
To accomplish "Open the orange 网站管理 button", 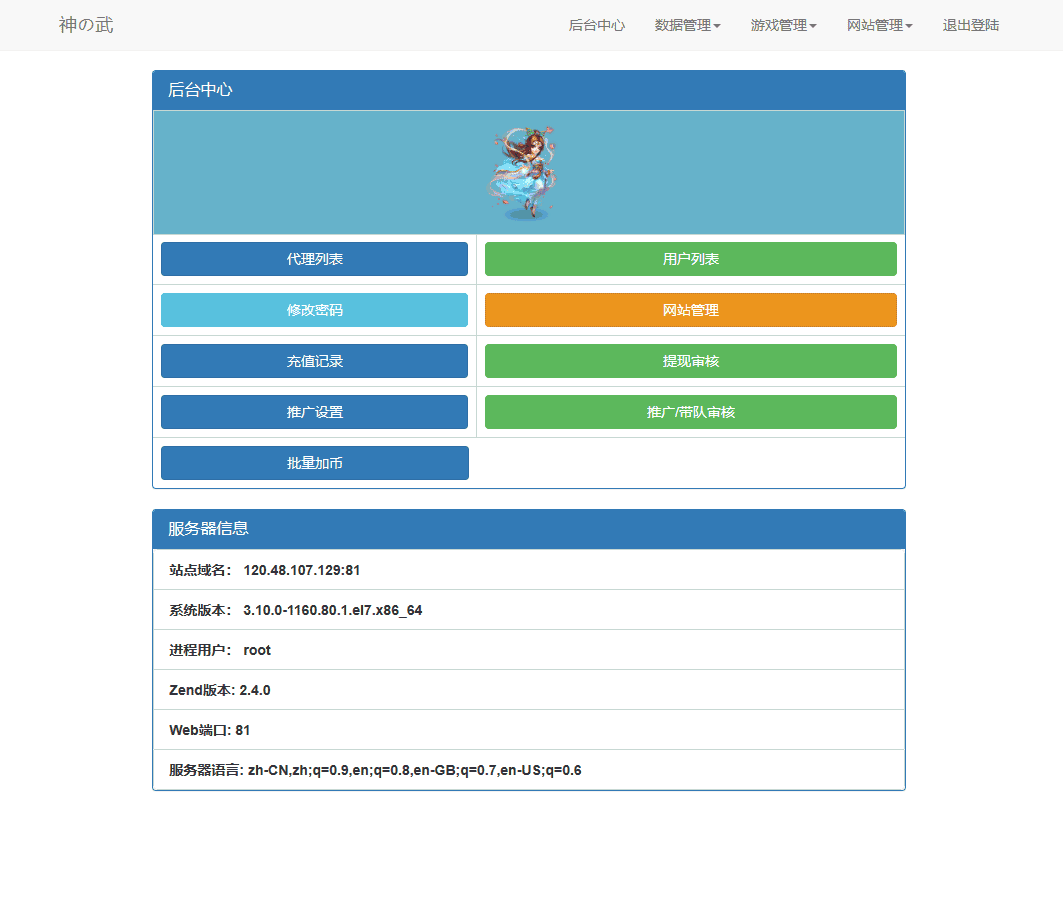I will click(x=690, y=310).
